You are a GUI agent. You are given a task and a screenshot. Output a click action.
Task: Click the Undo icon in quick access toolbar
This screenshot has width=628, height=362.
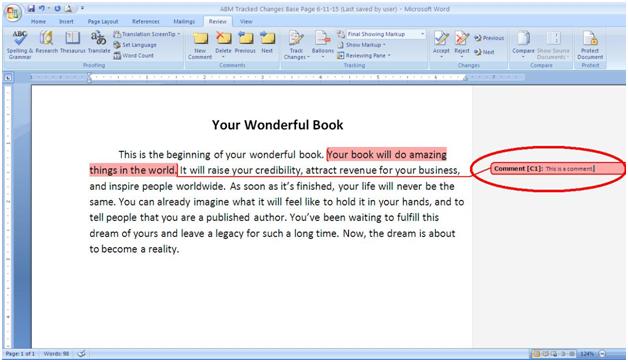point(42,8)
